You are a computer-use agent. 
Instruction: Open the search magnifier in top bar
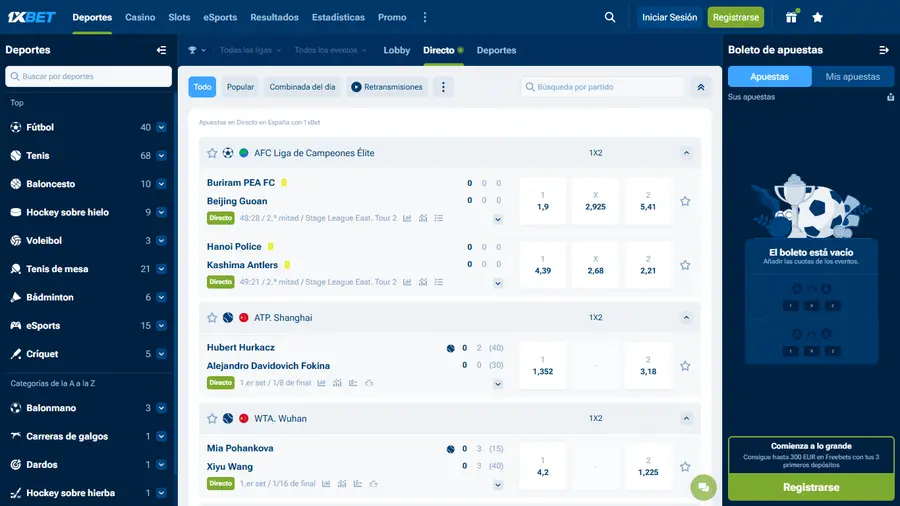(610, 17)
